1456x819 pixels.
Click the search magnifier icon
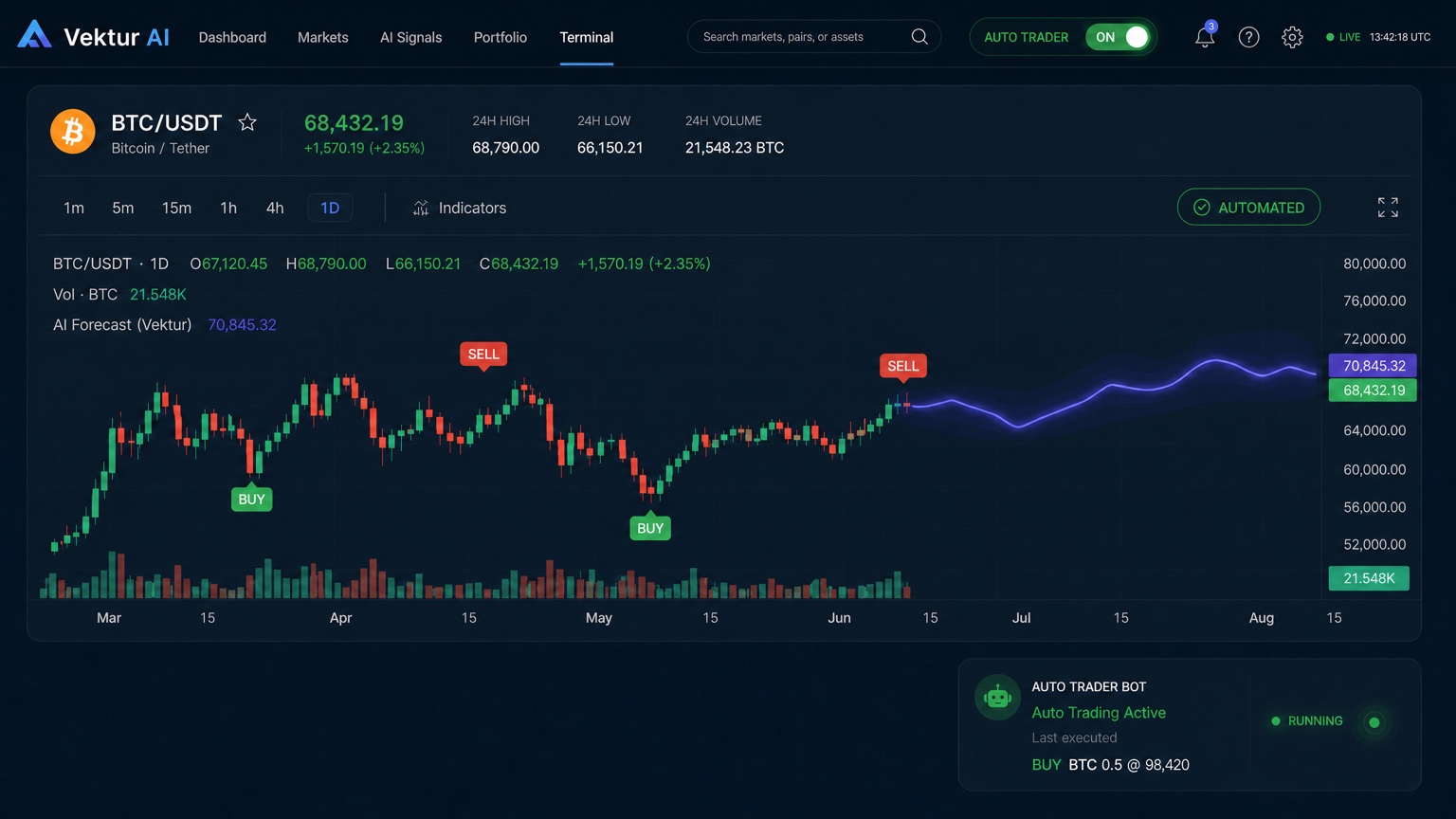[x=919, y=37]
